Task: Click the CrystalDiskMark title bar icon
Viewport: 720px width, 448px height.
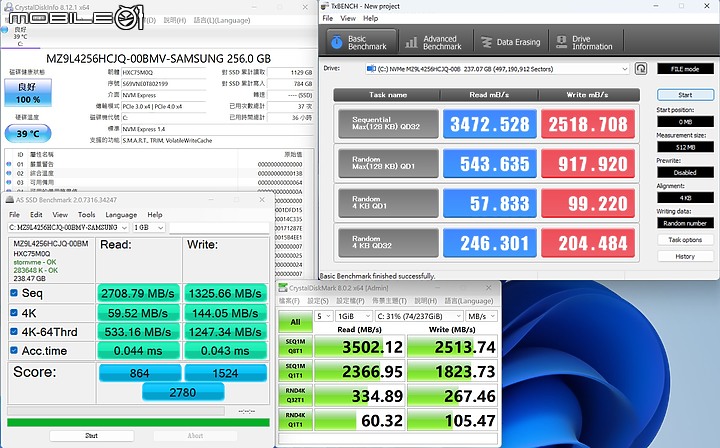Action: 283,288
